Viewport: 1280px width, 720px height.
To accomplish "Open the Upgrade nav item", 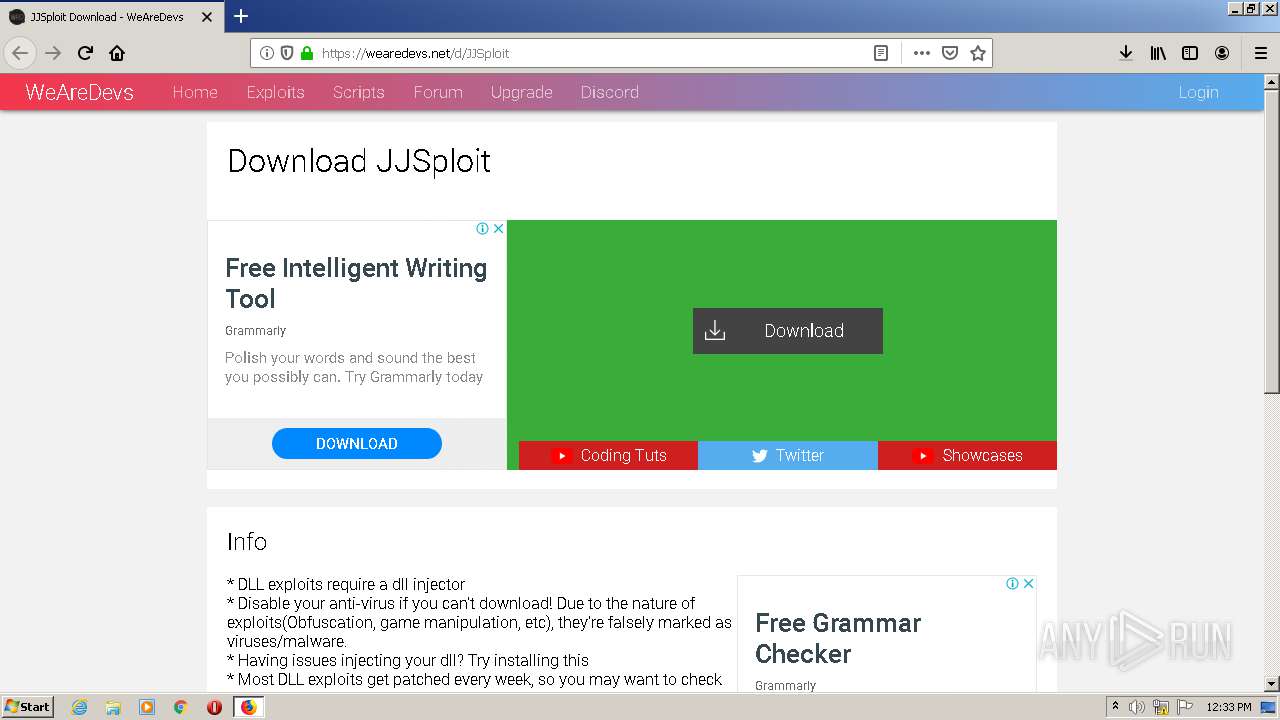I will tap(521, 92).
